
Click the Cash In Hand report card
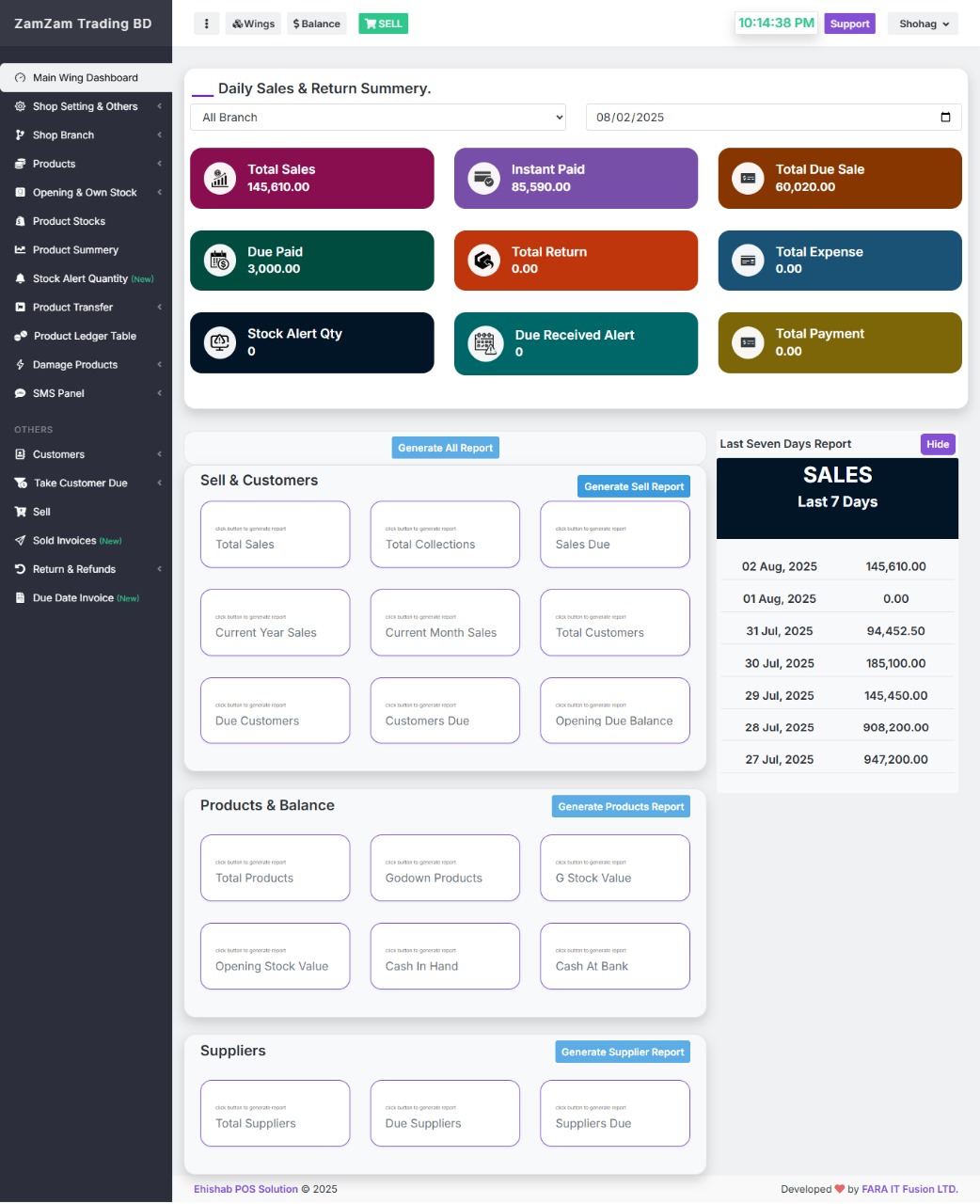[445, 957]
